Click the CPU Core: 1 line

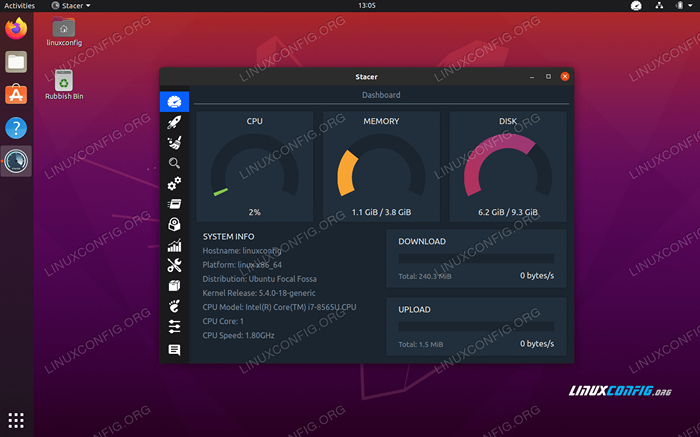223,321
